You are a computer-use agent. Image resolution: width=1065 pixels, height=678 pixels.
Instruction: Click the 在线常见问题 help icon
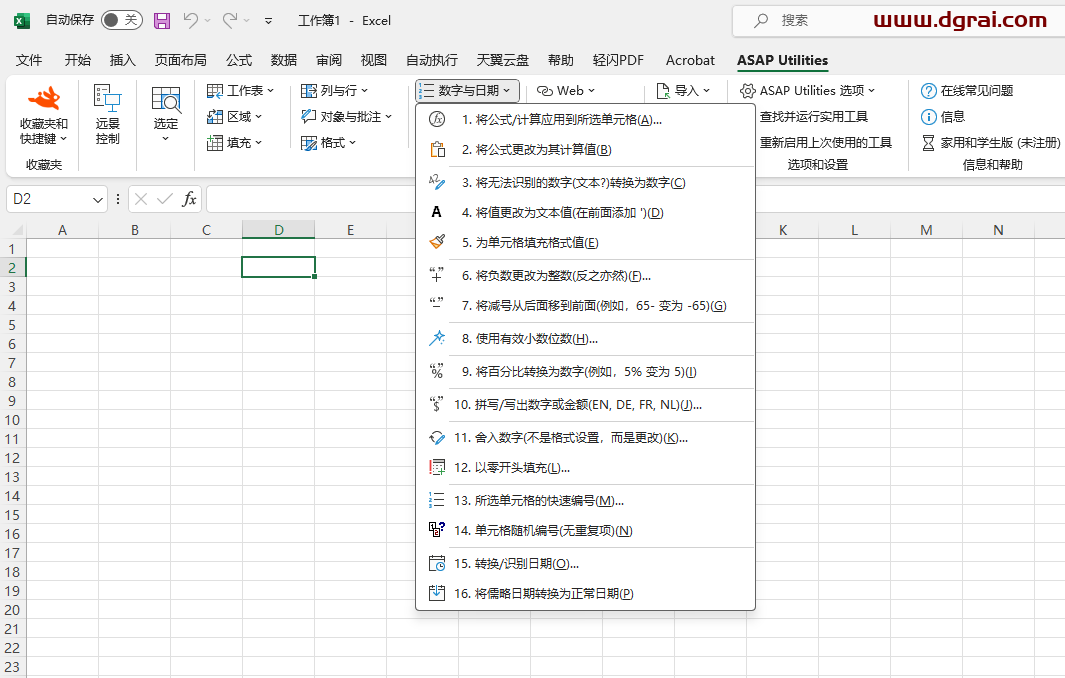(929, 91)
